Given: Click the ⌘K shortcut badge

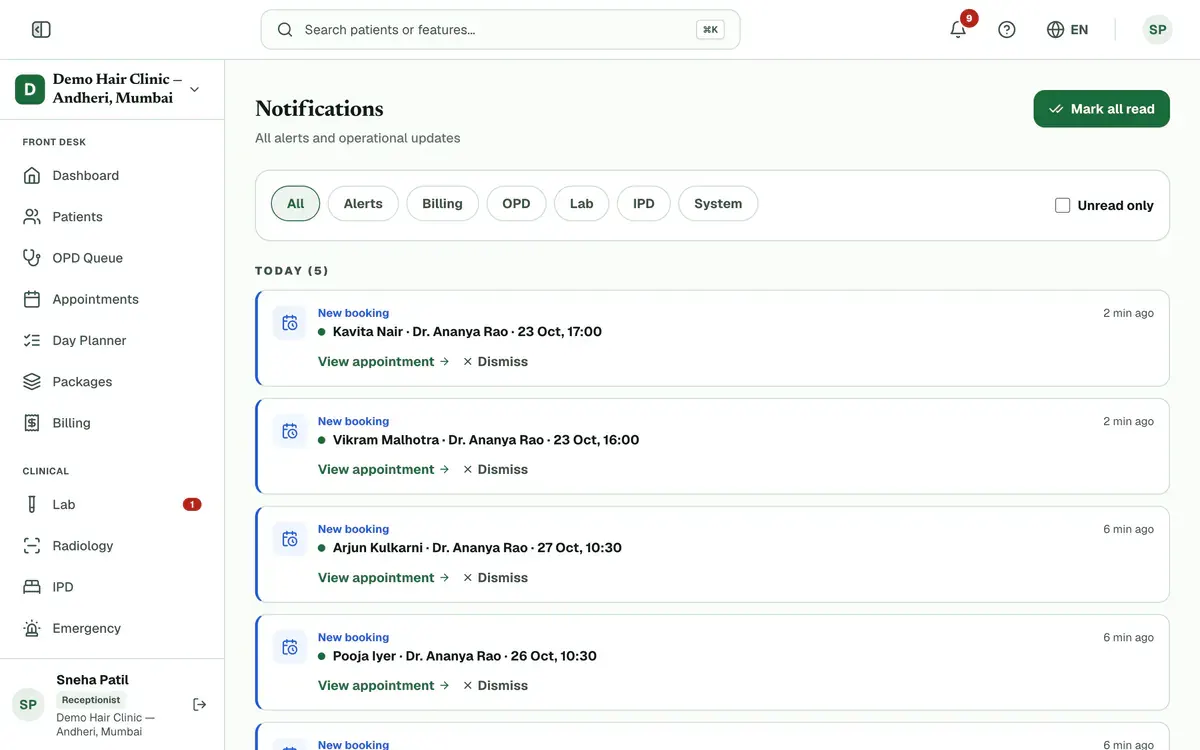Looking at the screenshot, I should coord(710,30).
